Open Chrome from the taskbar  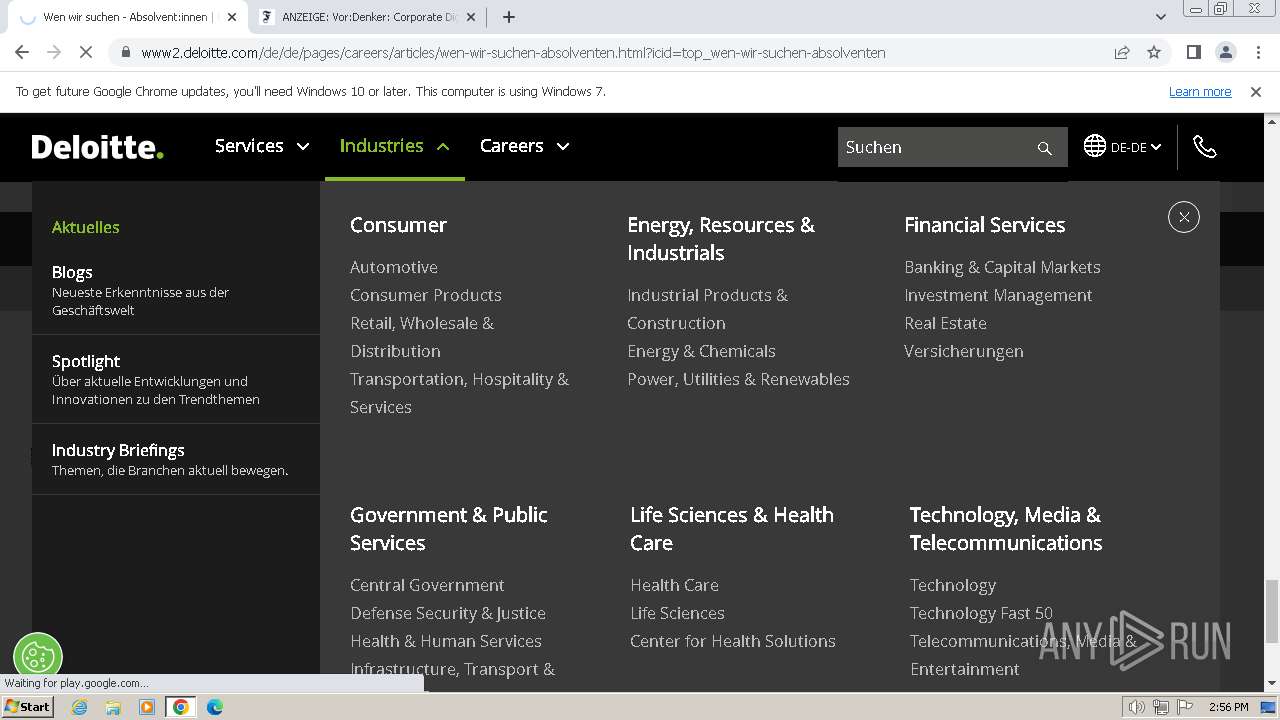(181, 707)
